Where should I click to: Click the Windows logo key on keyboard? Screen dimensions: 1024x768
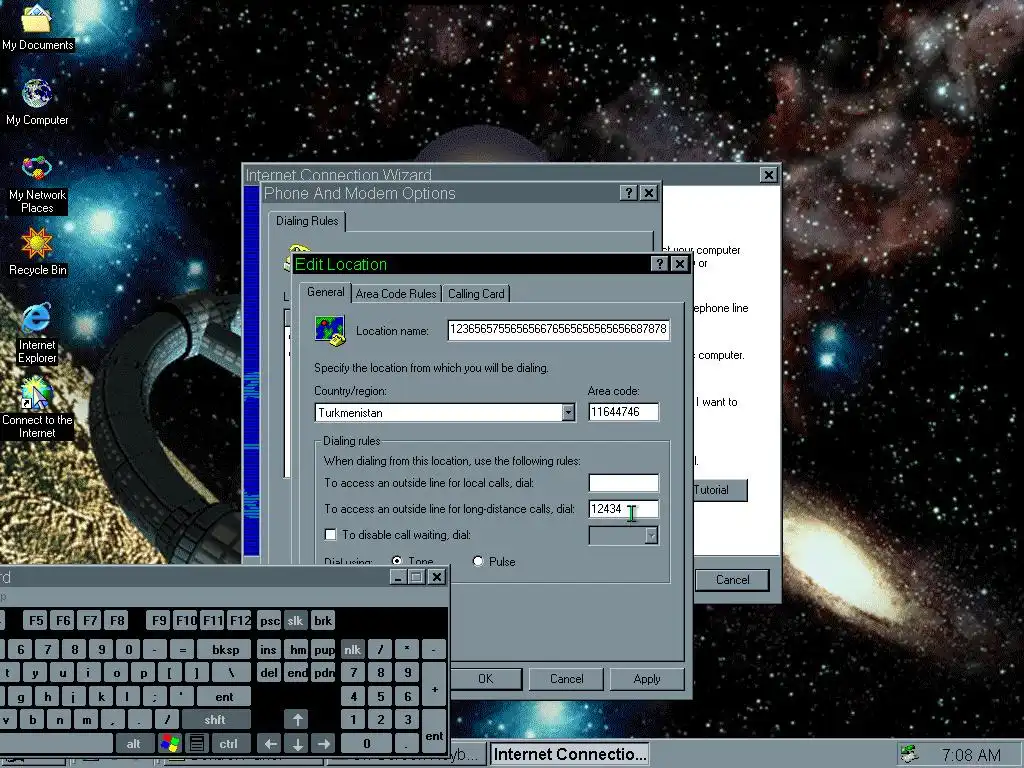(x=170, y=743)
